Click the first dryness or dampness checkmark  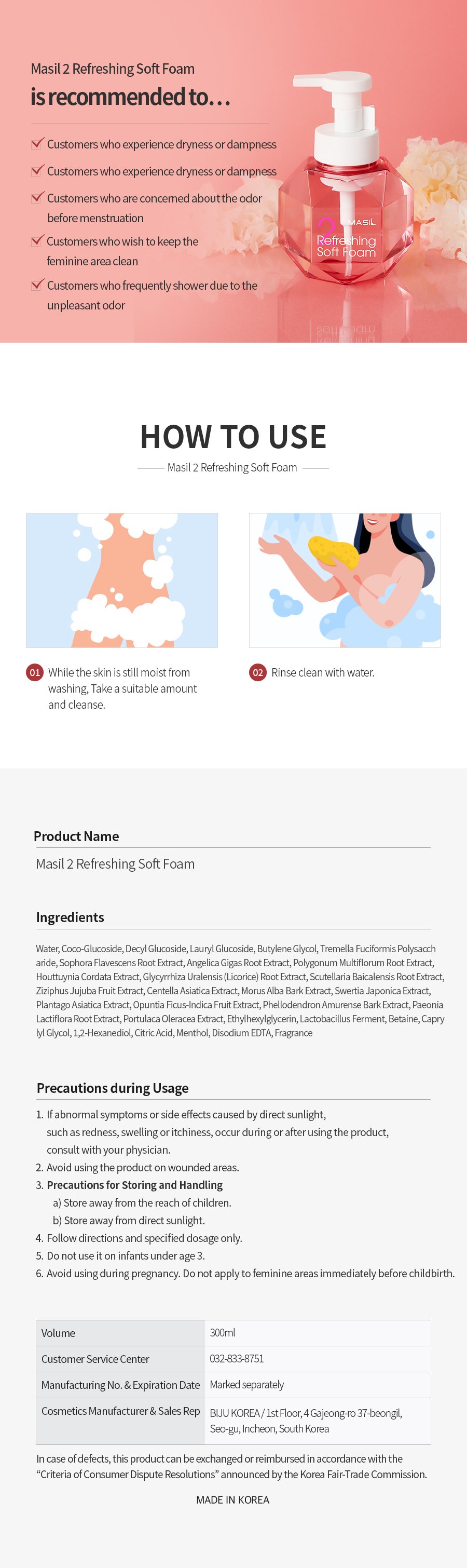tap(38, 143)
